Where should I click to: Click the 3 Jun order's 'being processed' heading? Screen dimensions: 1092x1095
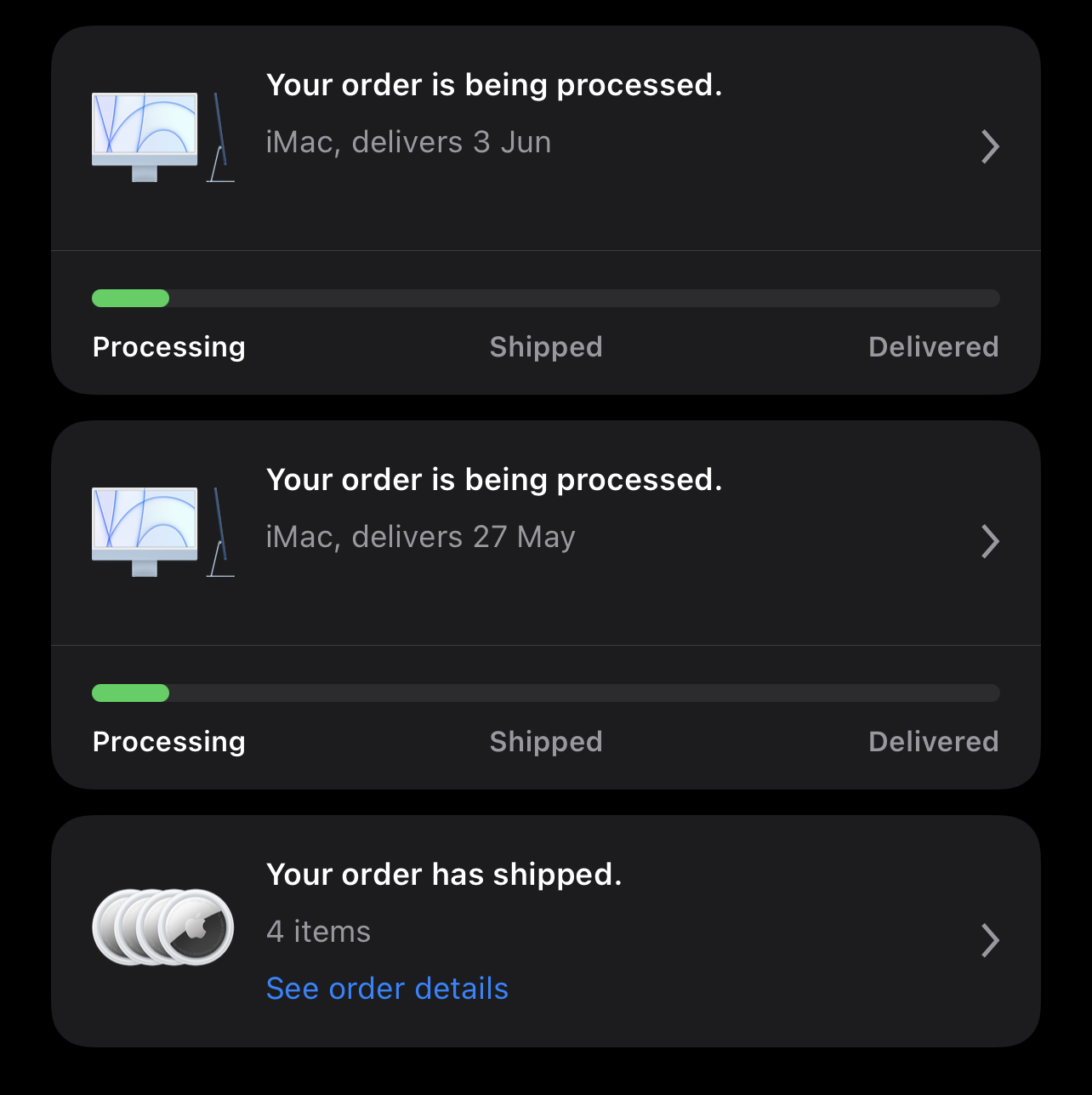(494, 85)
